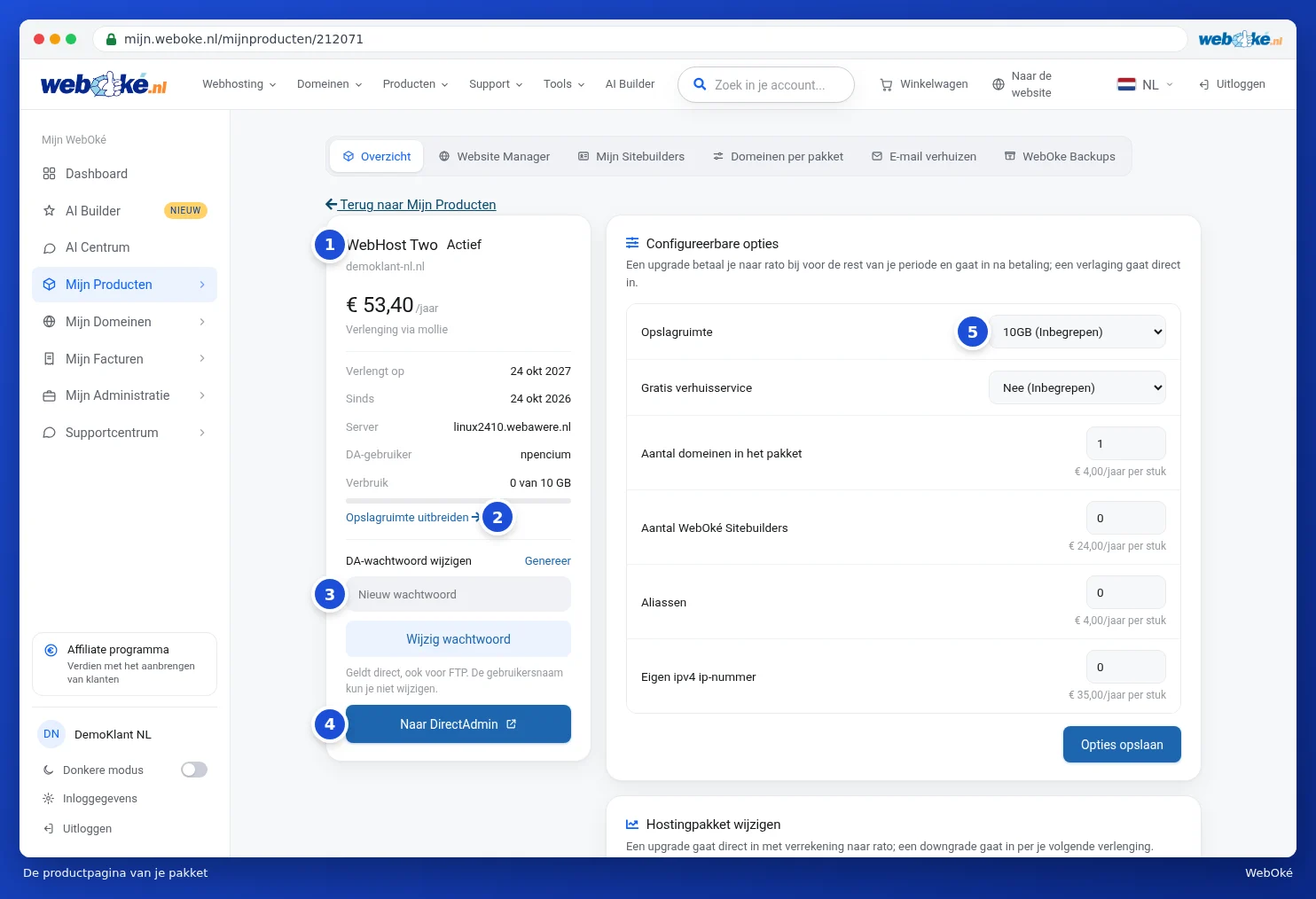
Task: Expand Mijn Domeinen chevron in sidebar
Action: point(202,322)
